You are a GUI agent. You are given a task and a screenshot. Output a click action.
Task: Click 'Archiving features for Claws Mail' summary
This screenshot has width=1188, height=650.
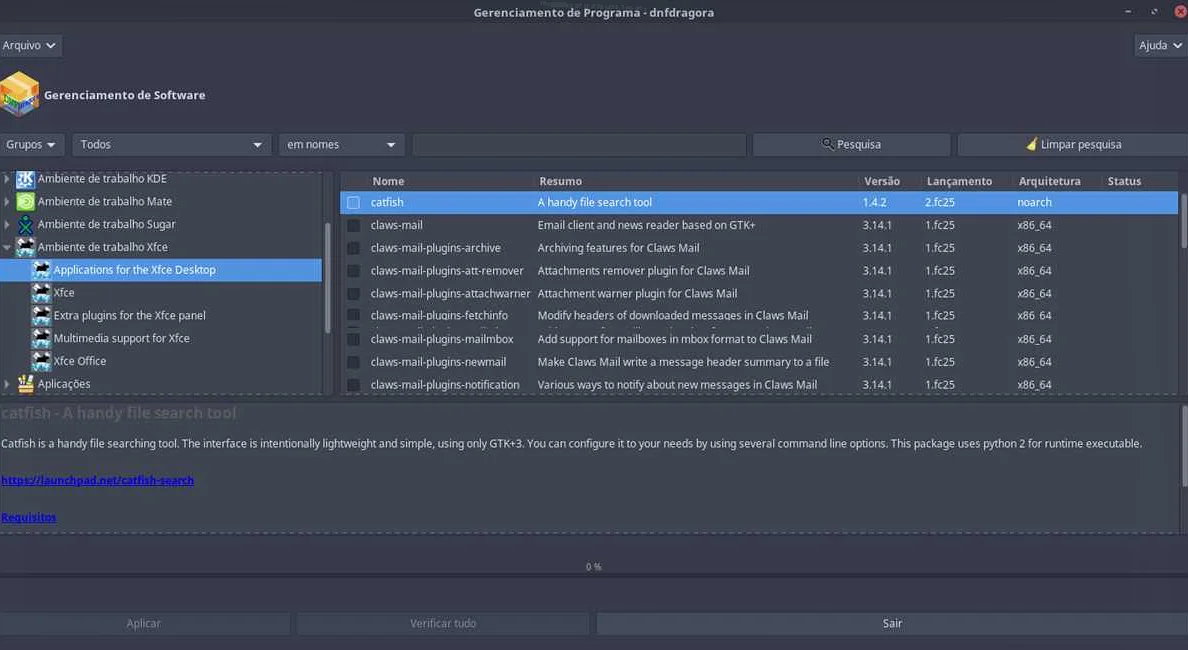pos(618,248)
